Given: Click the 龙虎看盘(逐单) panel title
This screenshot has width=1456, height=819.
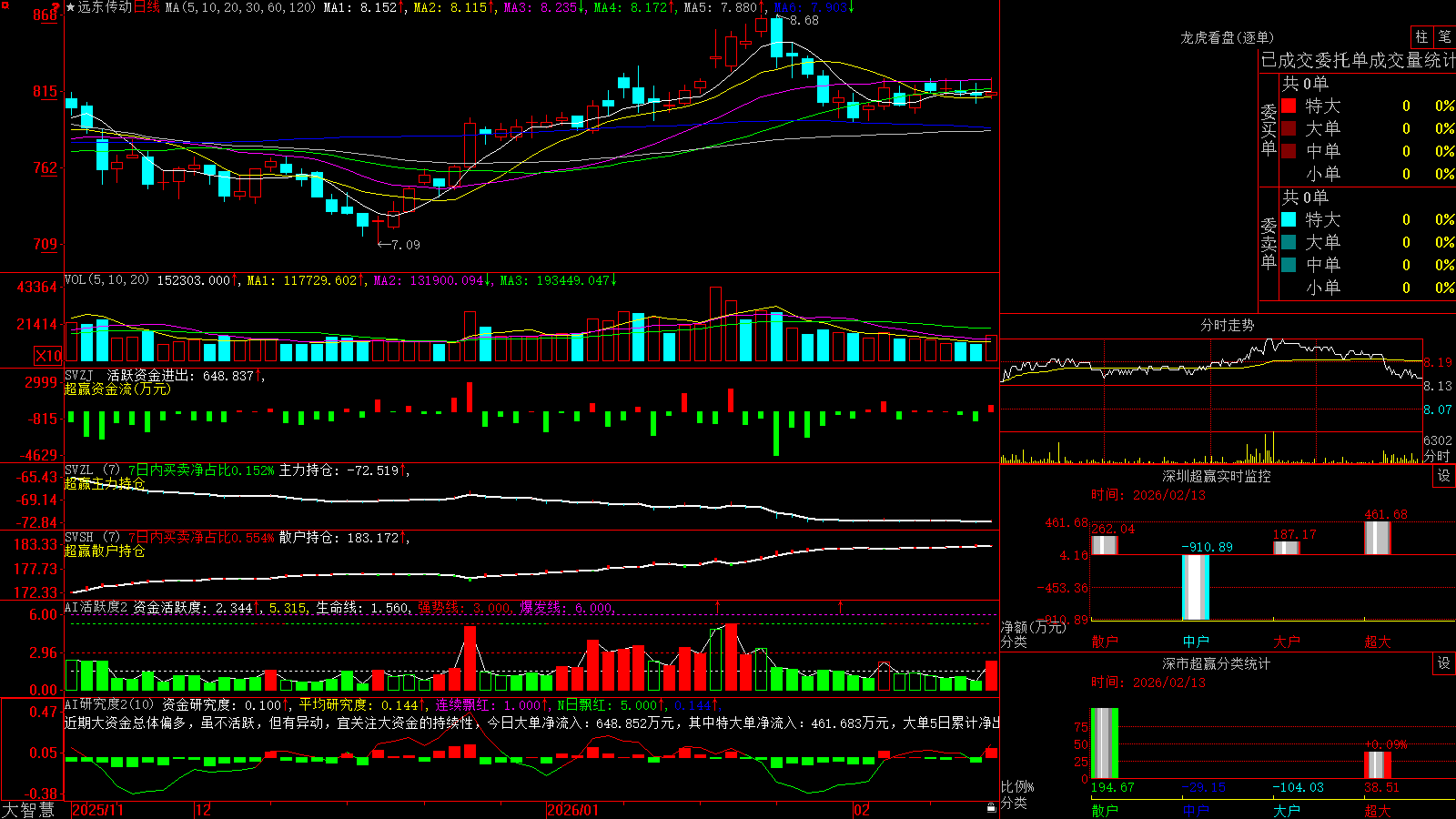Looking at the screenshot, I should 1228,37.
